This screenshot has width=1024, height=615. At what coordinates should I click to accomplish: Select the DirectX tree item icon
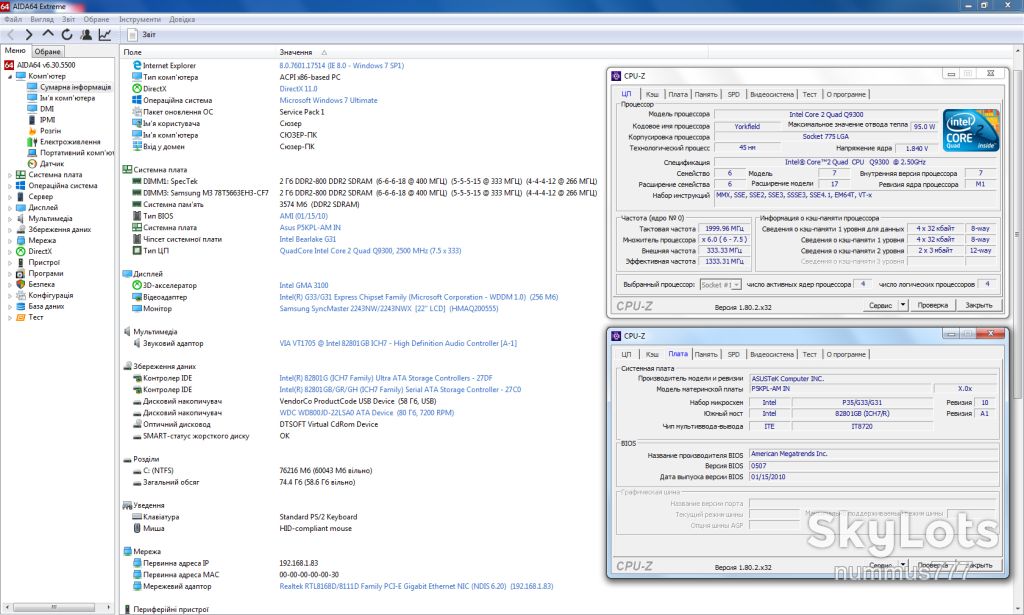[20, 251]
